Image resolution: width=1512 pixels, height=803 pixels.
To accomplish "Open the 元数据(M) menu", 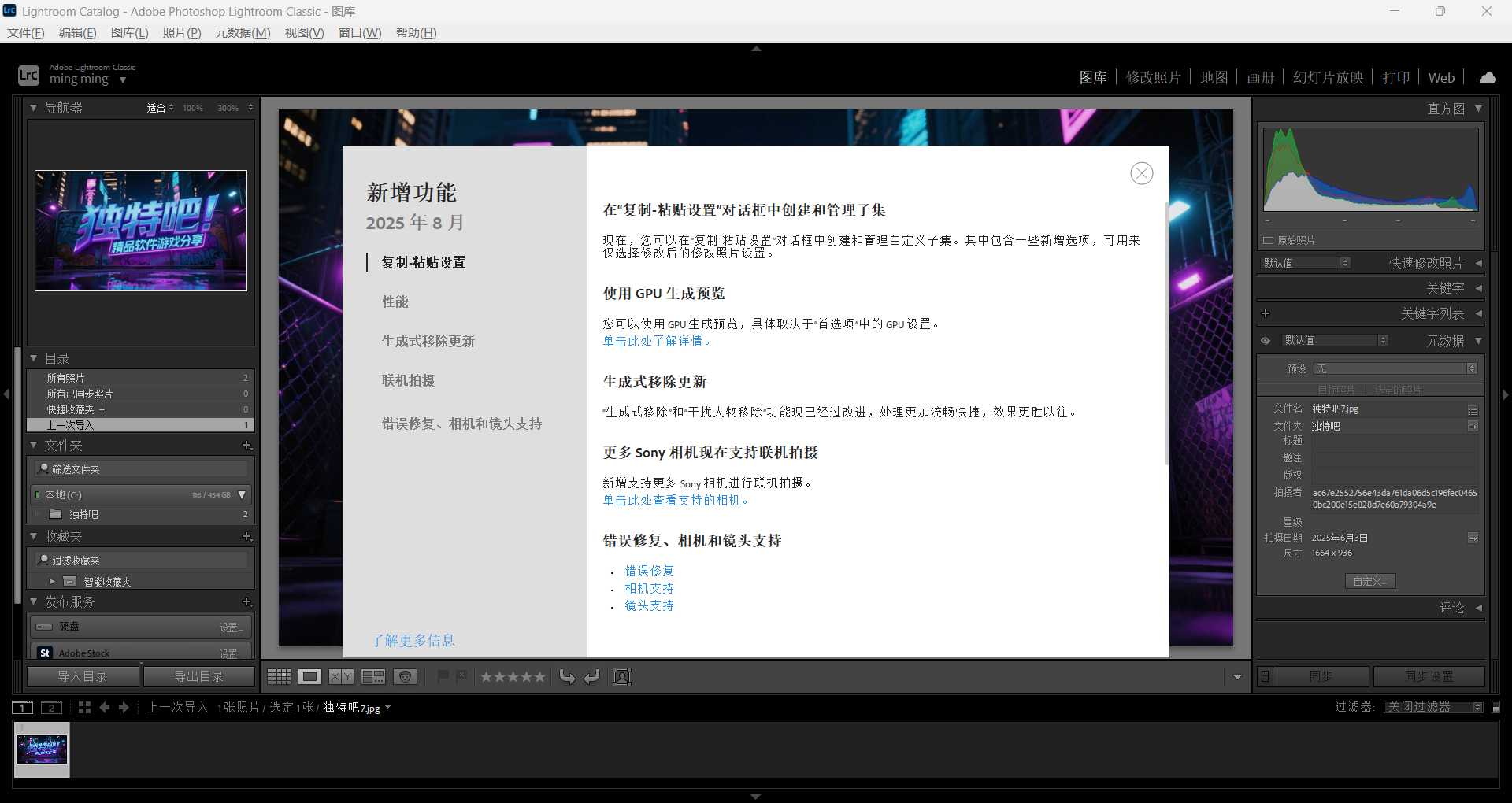I will coord(243,32).
